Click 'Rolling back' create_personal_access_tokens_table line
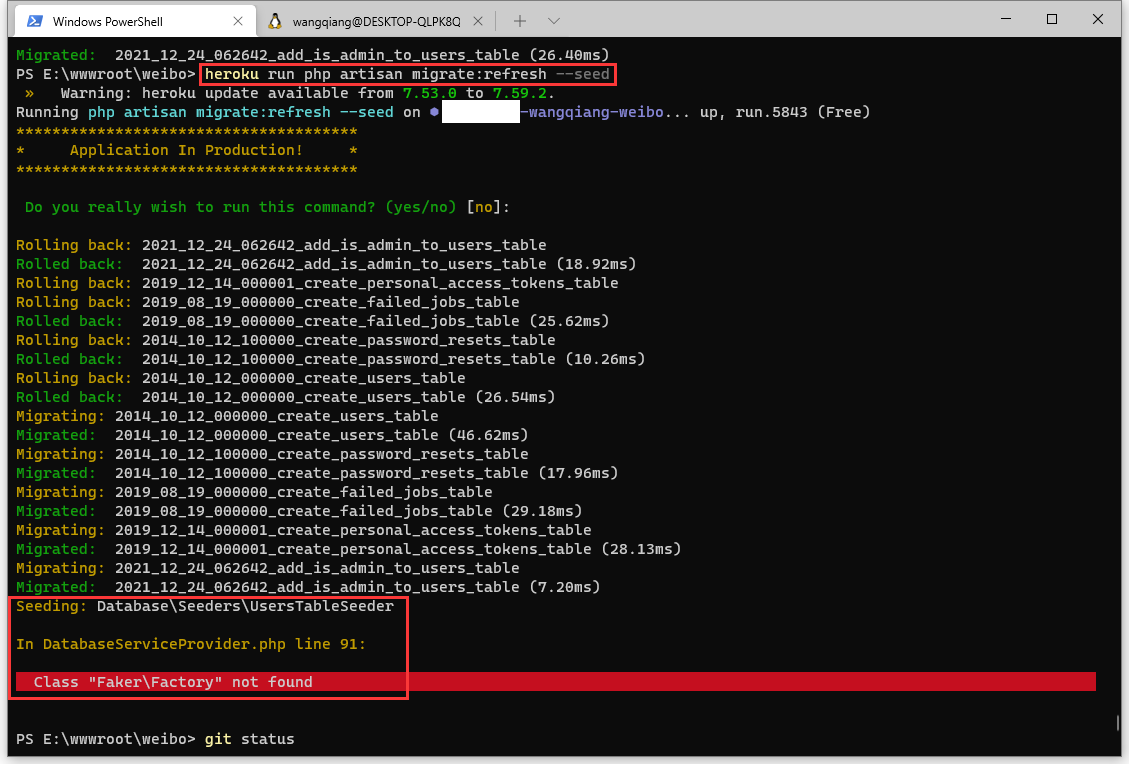The height and width of the screenshot is (764, 1129). tap(317, 283)
